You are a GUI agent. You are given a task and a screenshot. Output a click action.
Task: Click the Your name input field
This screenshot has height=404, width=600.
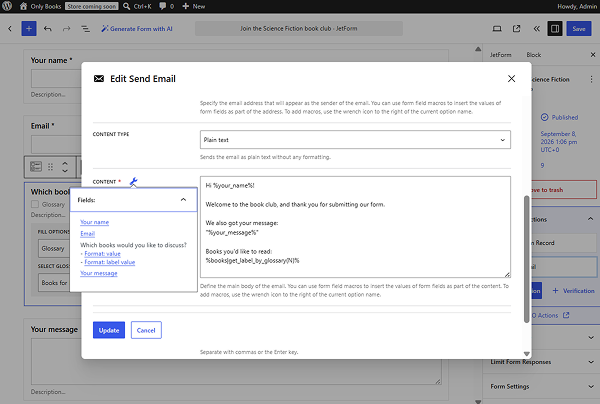click(x=56, y=79)
